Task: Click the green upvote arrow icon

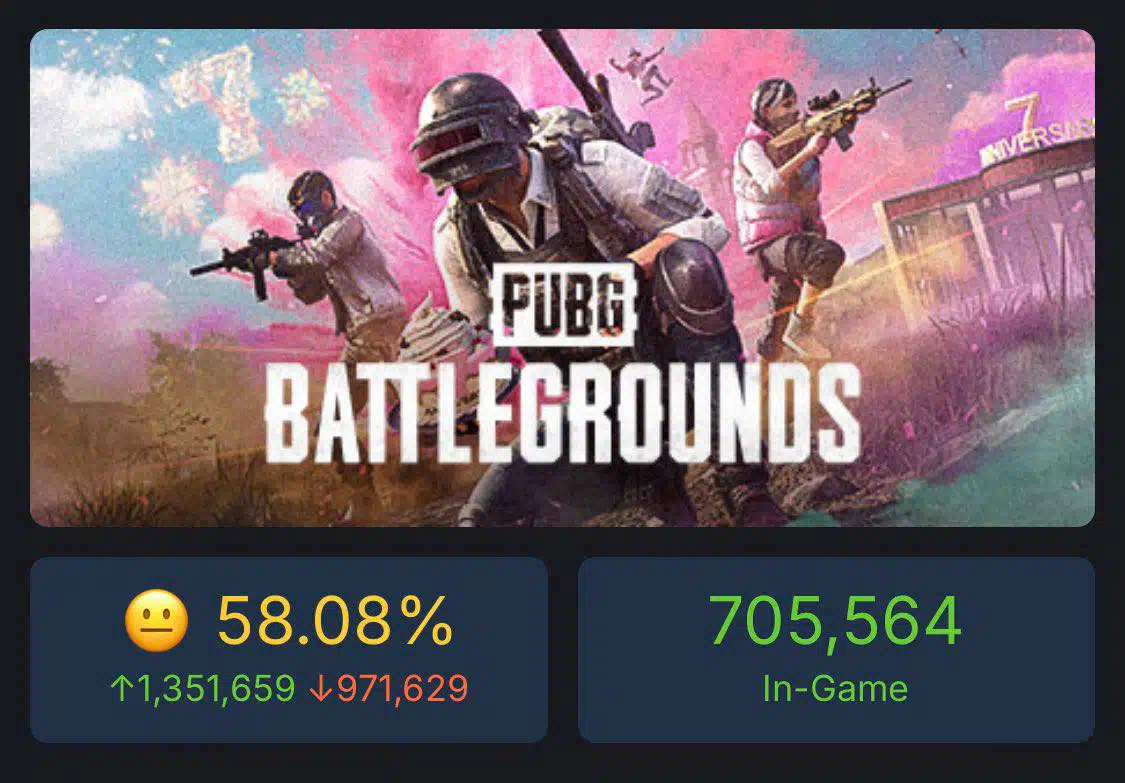Action: 122,688
